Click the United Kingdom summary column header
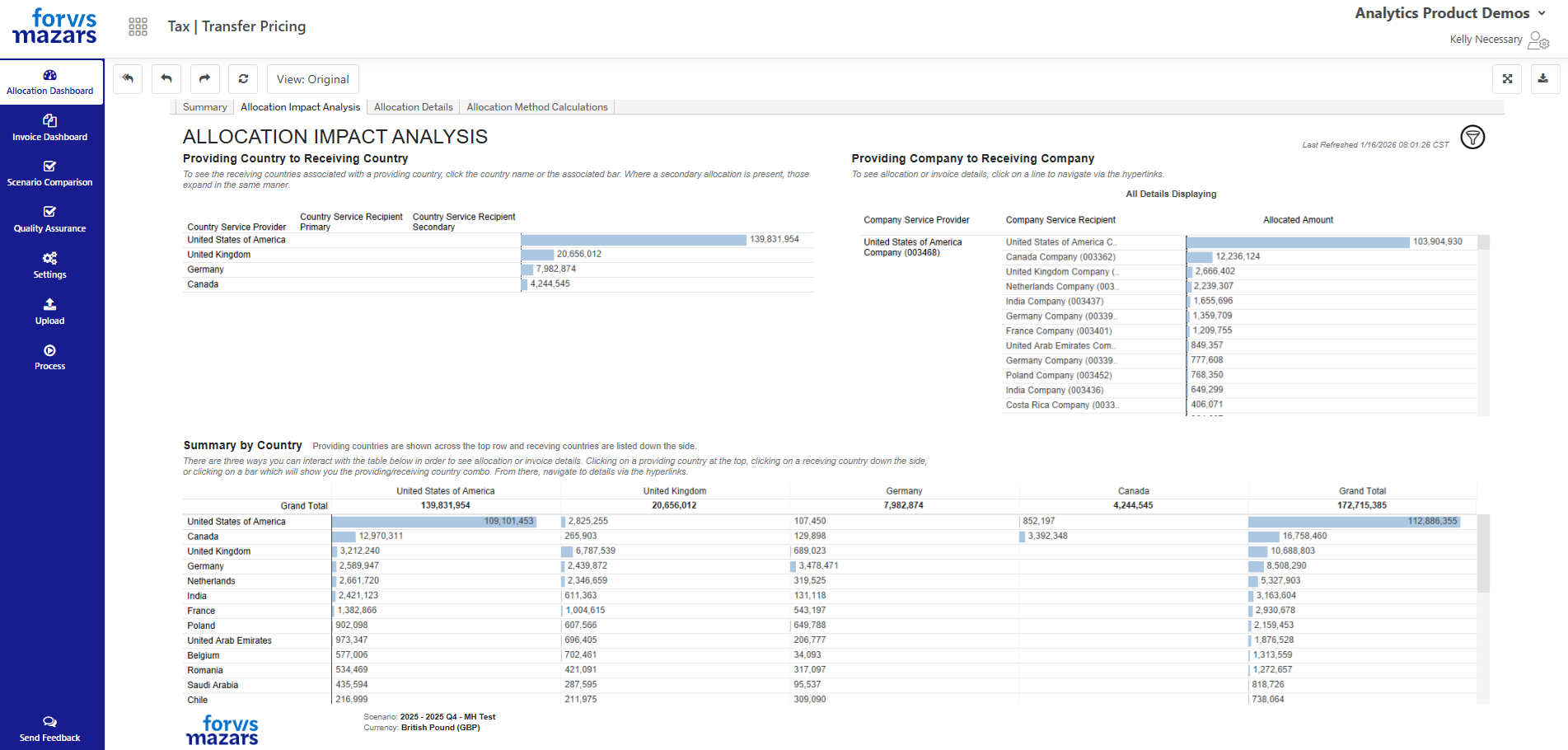Viewport: 1568px width, 750px height. (x=675, y=491)
